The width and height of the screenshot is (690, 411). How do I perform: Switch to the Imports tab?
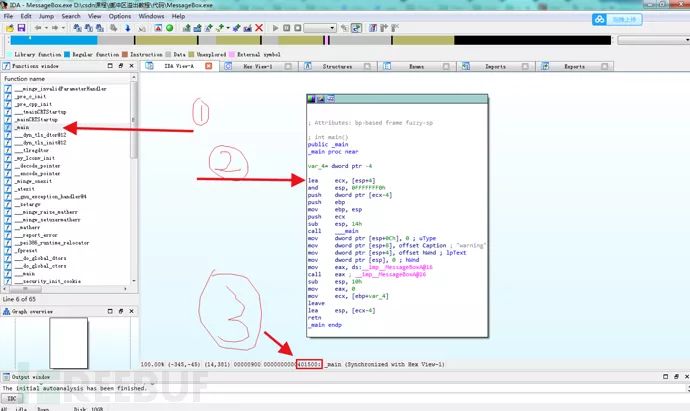coord(495,66)
